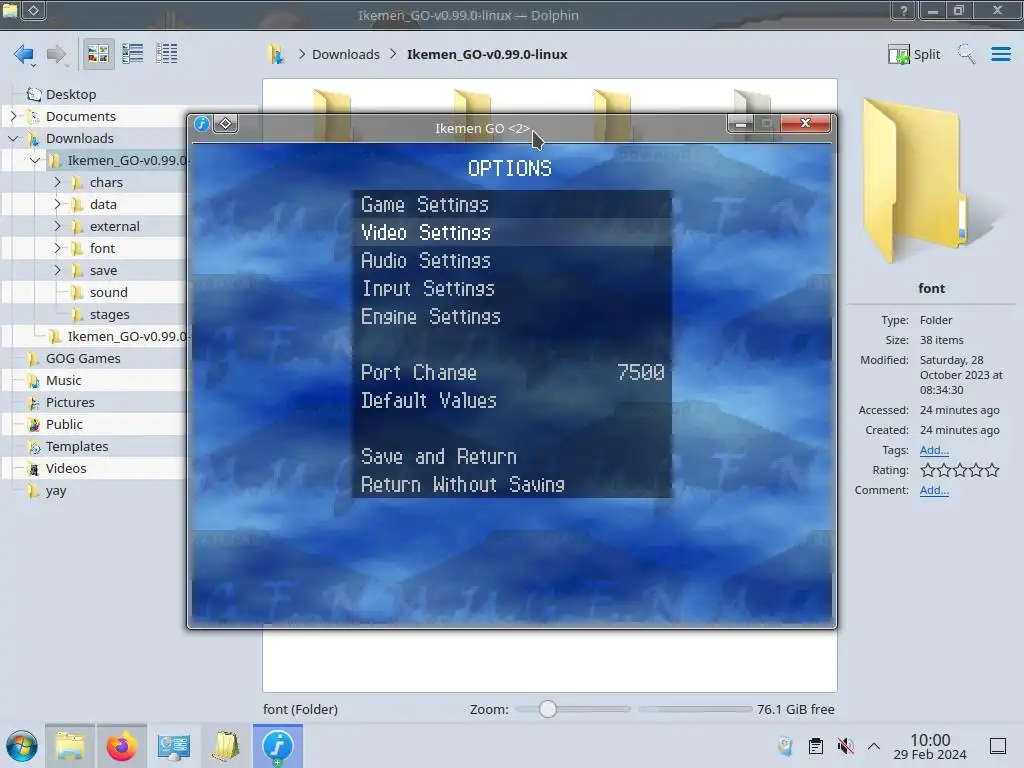This screenshot has height=768, width=1024.
Task: Open the Start menu orb
Action: click(22, 746)
